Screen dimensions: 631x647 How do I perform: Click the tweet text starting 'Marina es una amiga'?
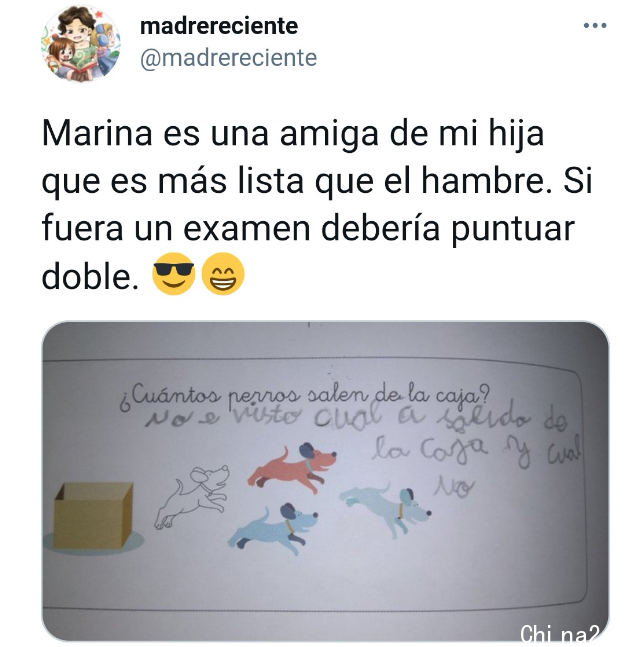(293, 134)
